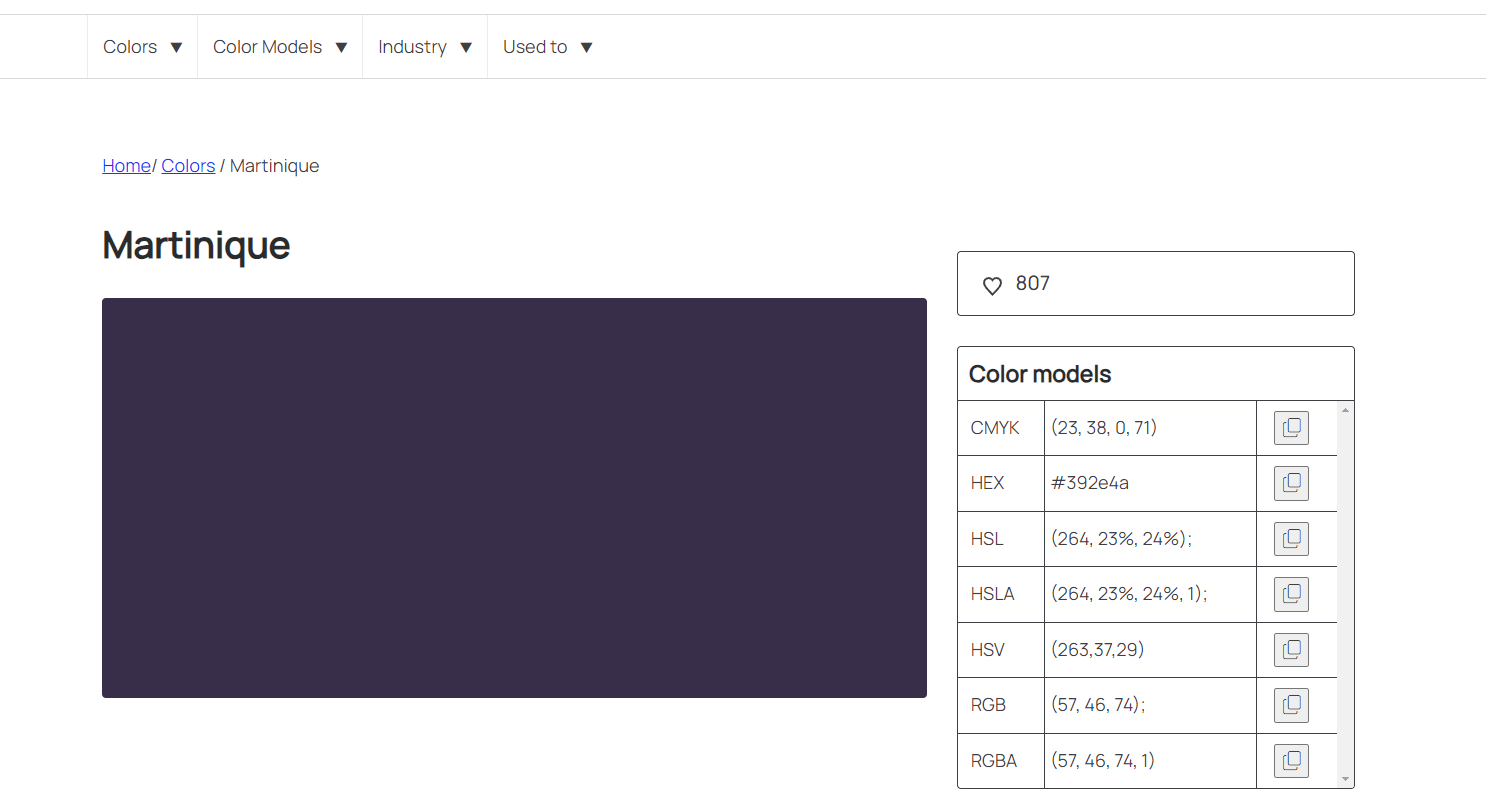The height and width of the screenshot is (804, 1486).
Task: Click the 807 likes count
Action: pos(1033,284)
